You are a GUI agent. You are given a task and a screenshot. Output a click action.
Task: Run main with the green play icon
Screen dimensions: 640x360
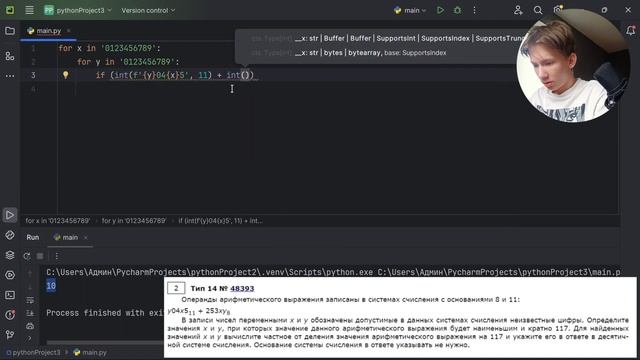point(440,10)
